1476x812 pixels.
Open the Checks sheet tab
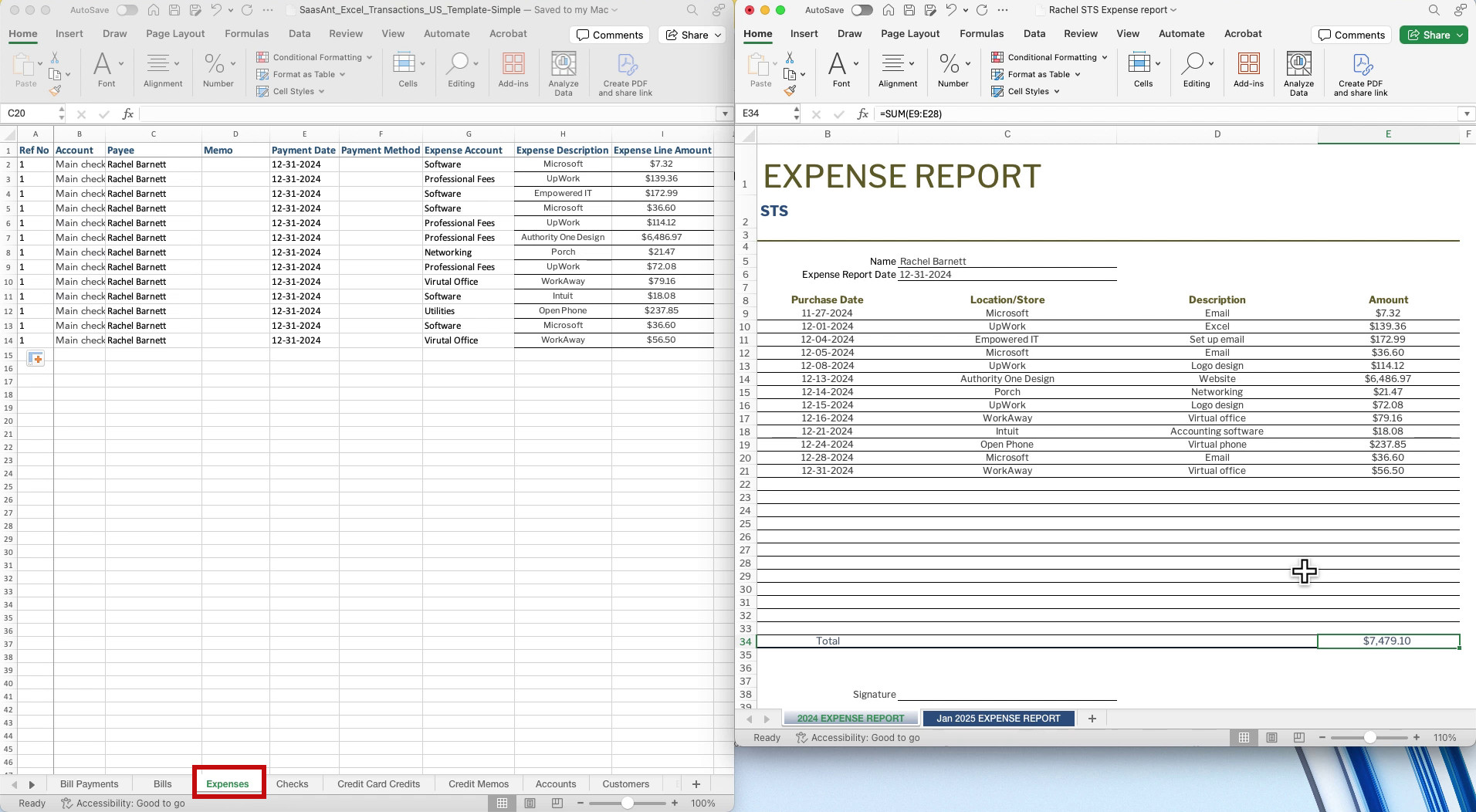pos(292,784)
